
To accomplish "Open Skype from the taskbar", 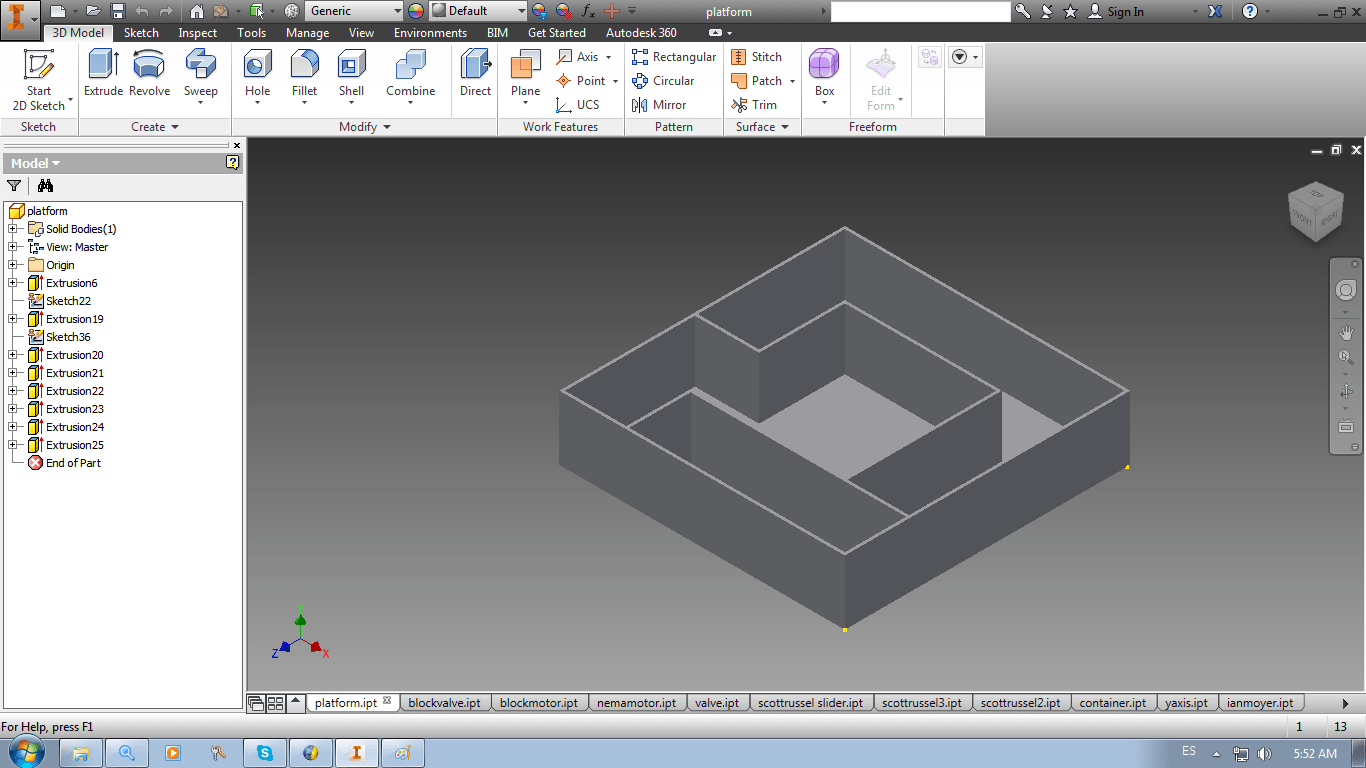I will click(x=265, y=753).
